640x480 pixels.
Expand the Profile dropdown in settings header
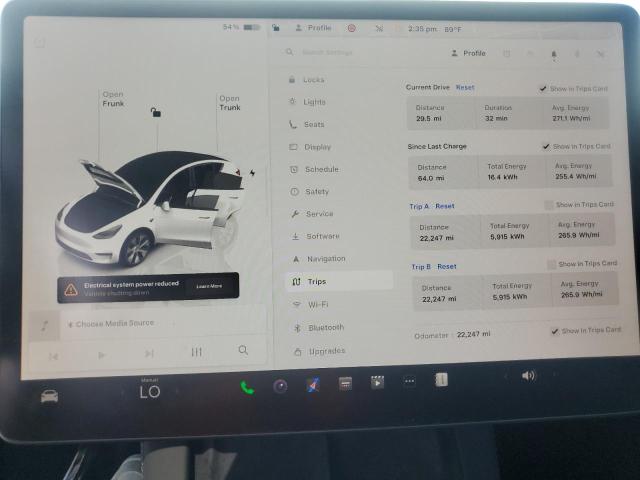pos(468,53)
